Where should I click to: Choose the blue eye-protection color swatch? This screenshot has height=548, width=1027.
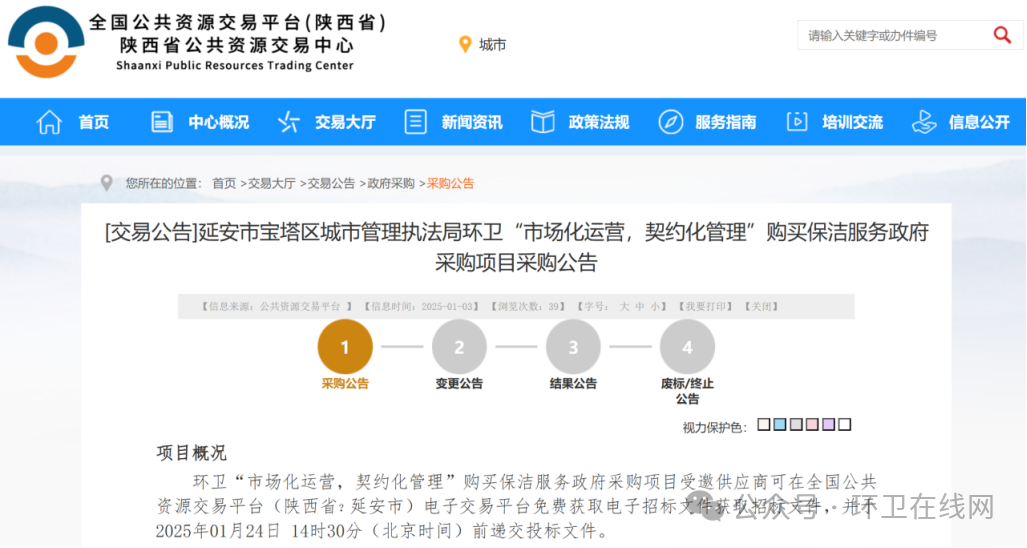(780, 425)
